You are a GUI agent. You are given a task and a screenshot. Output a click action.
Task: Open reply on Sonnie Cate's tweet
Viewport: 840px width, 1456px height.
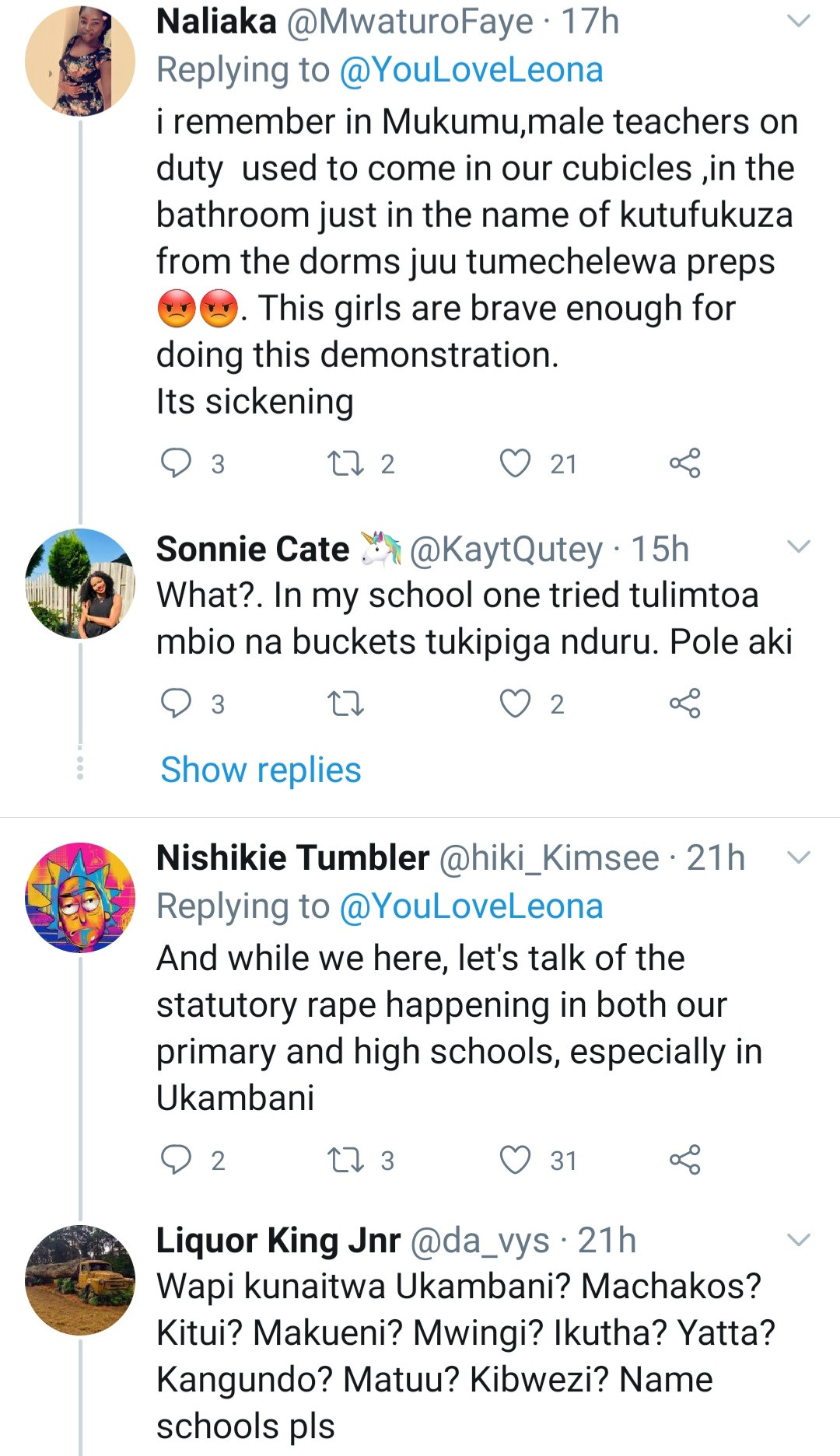tap(176, 704)
